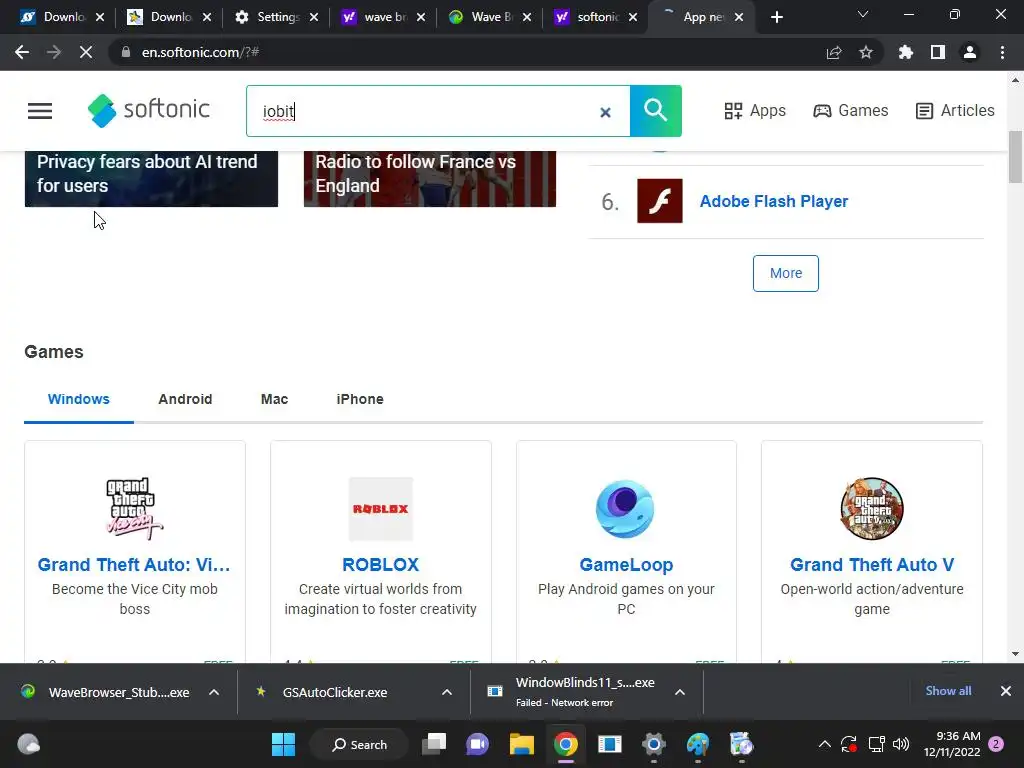
Task: Open Chrome profile avatar
Action: [970, 52]
